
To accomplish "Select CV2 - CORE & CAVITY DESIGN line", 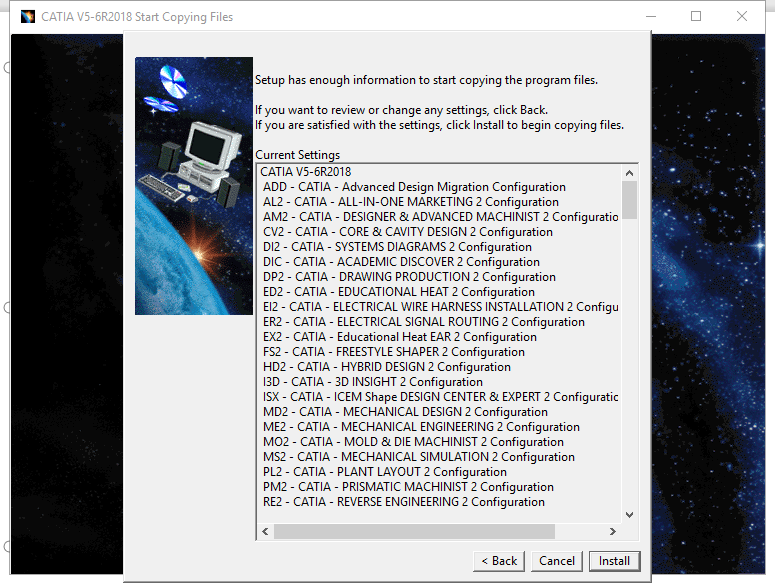I will pyautogui.click(x=408, y=232).
